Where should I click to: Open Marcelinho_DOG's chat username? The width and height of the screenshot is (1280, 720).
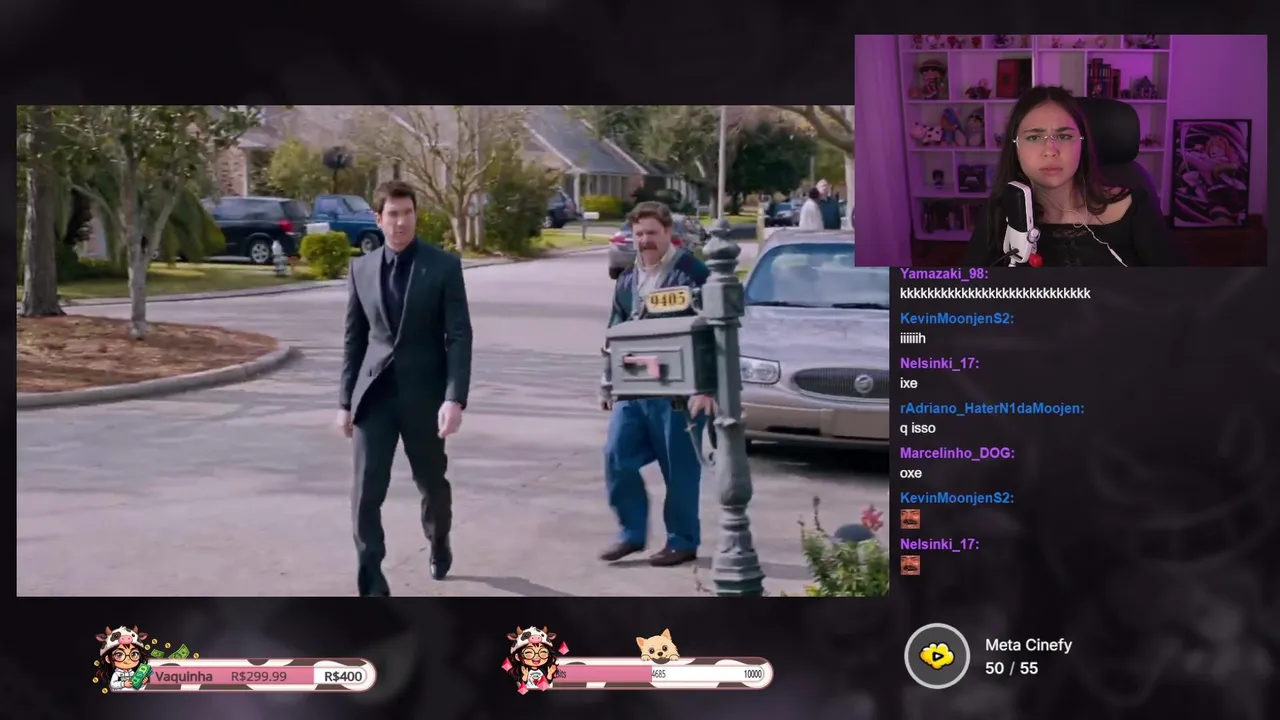[x=957, y=453]
